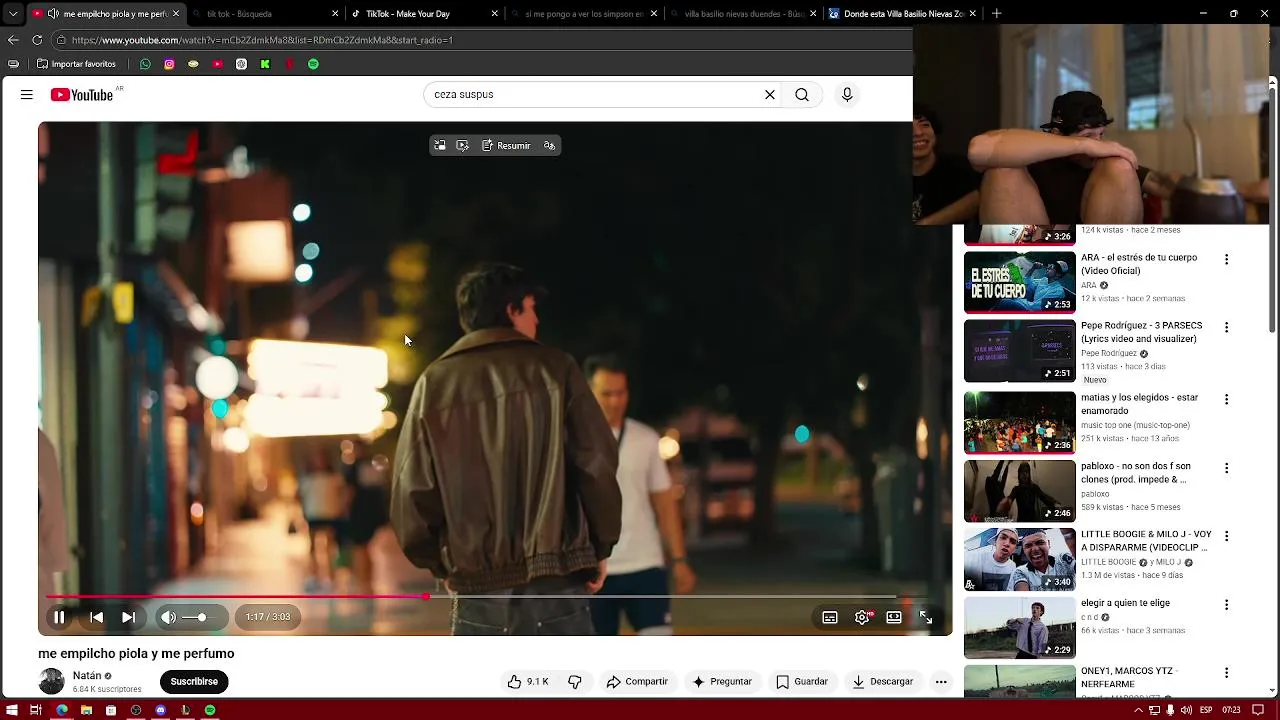
Task: Open options for 'Pepe Rodríguez - 3 PARSECS'
Action: (x=1226, y=327)
